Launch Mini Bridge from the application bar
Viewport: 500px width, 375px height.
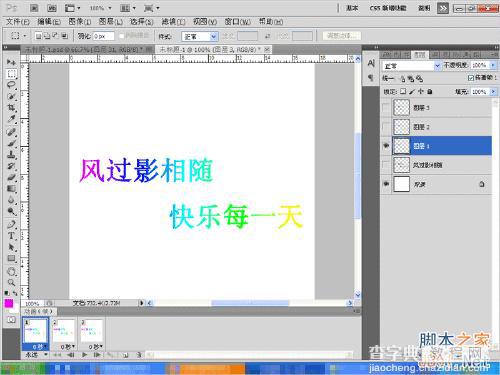click(51, 8)
